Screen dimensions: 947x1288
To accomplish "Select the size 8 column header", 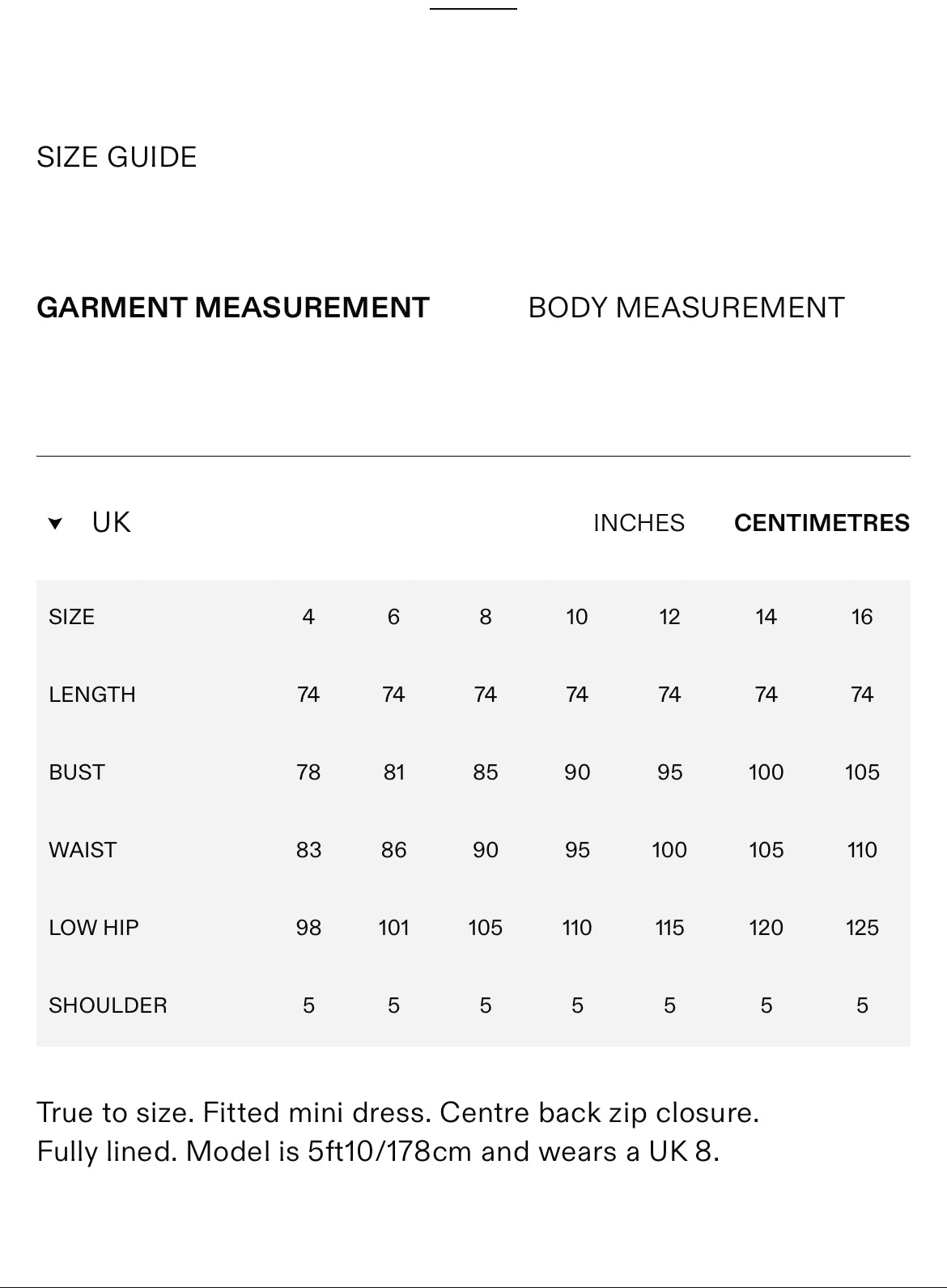I will point(486,617).
